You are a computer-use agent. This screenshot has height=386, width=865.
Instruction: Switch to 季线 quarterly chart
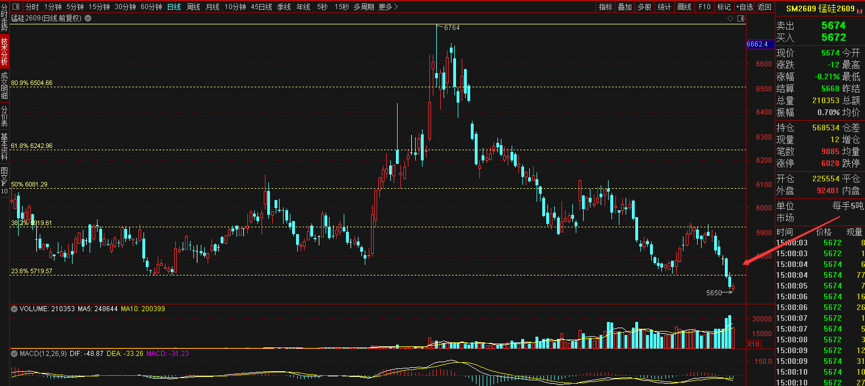(284, 7)
